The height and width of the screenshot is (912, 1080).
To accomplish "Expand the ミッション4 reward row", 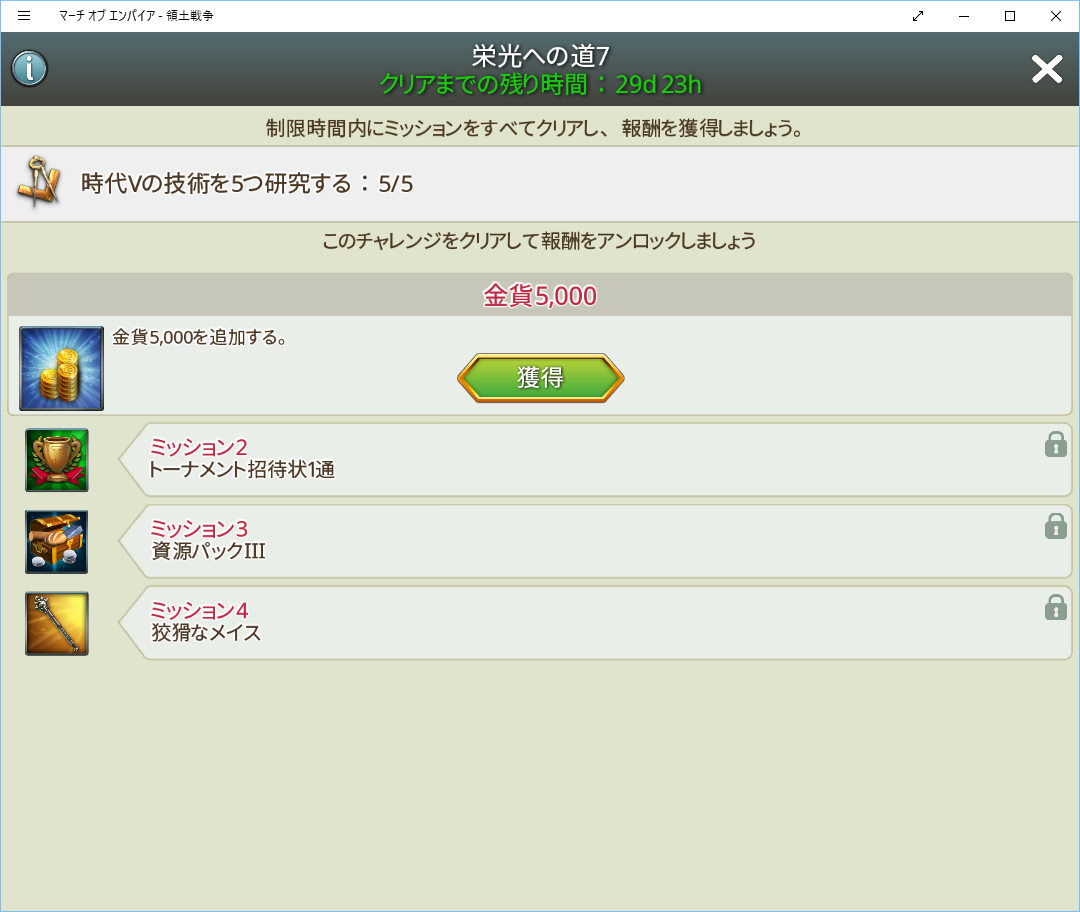I will (x=590, y=623).
